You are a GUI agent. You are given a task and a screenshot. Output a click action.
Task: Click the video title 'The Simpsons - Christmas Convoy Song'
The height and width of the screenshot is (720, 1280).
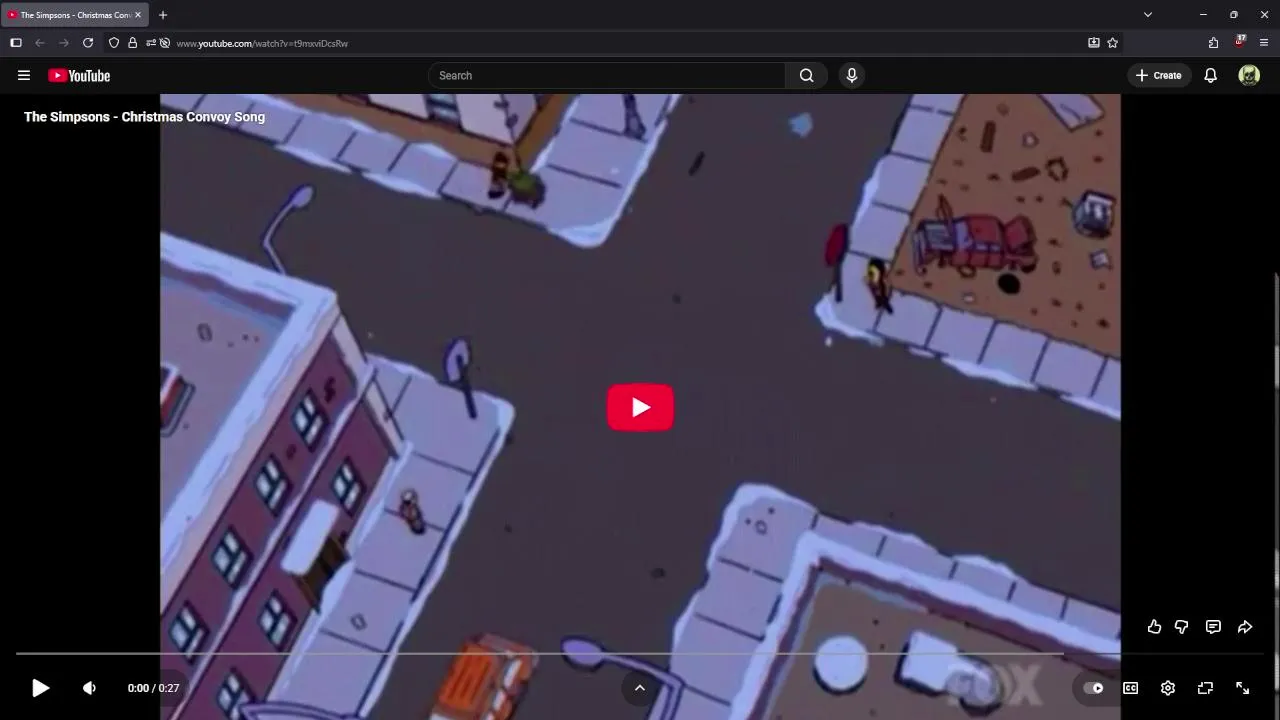tap(144, 117)
